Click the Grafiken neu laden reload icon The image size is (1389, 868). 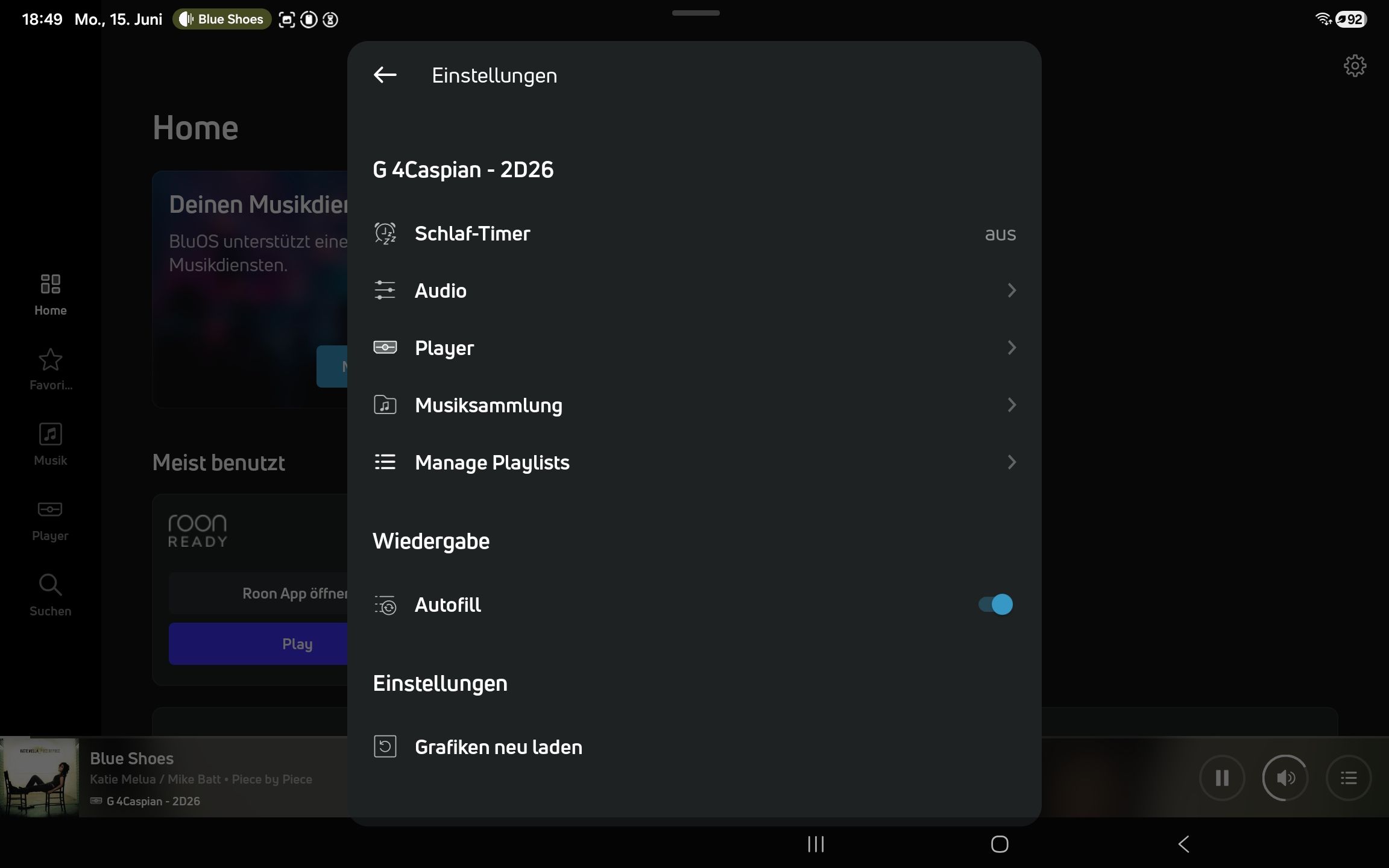point(385,746)
